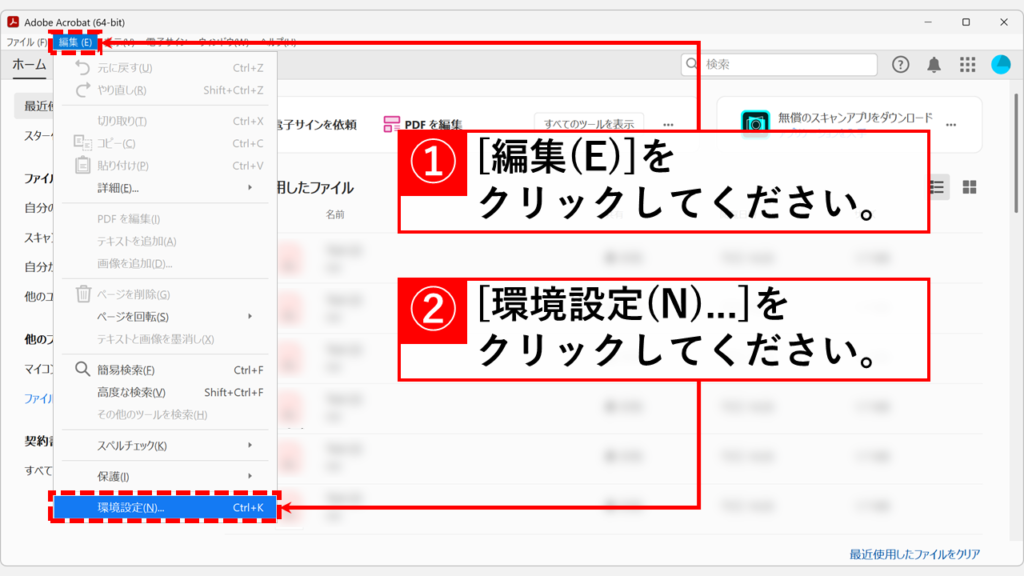Click the 名前 column header
This screenshot has height=576, width=1024.
pos(335,214)
